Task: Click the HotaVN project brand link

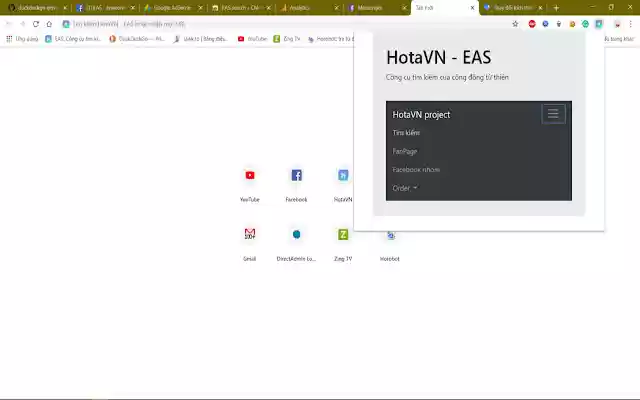Action: click(x=421, y=115)
